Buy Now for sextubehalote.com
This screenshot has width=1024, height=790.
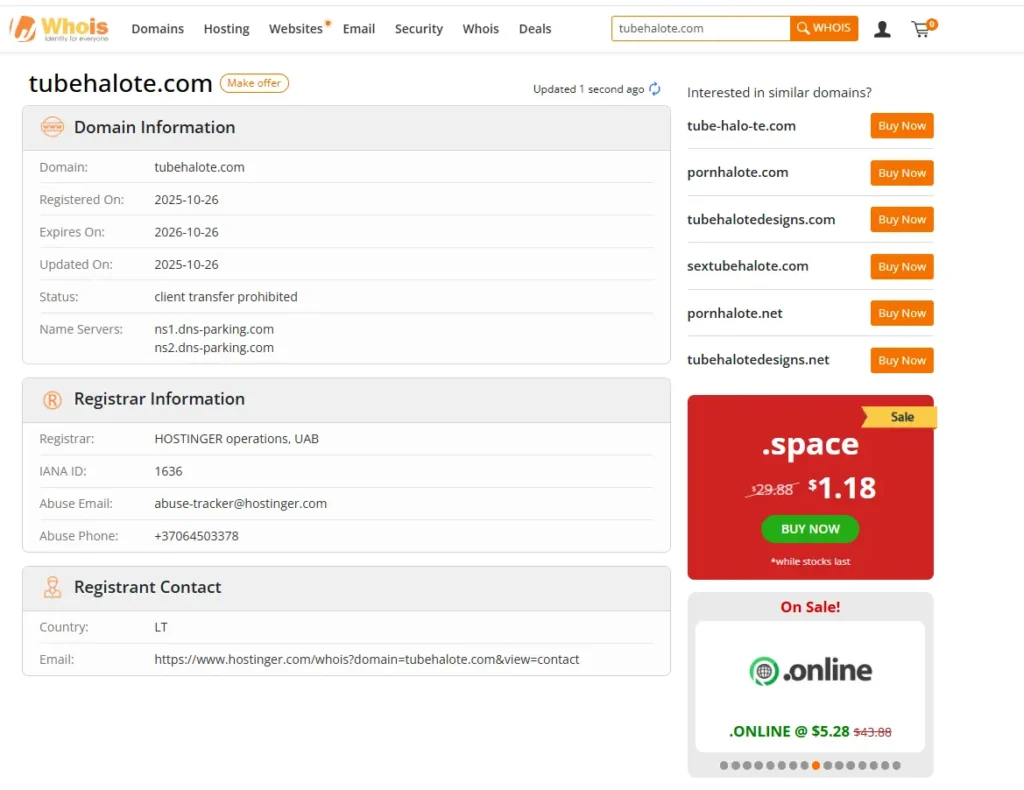point(901,266)
